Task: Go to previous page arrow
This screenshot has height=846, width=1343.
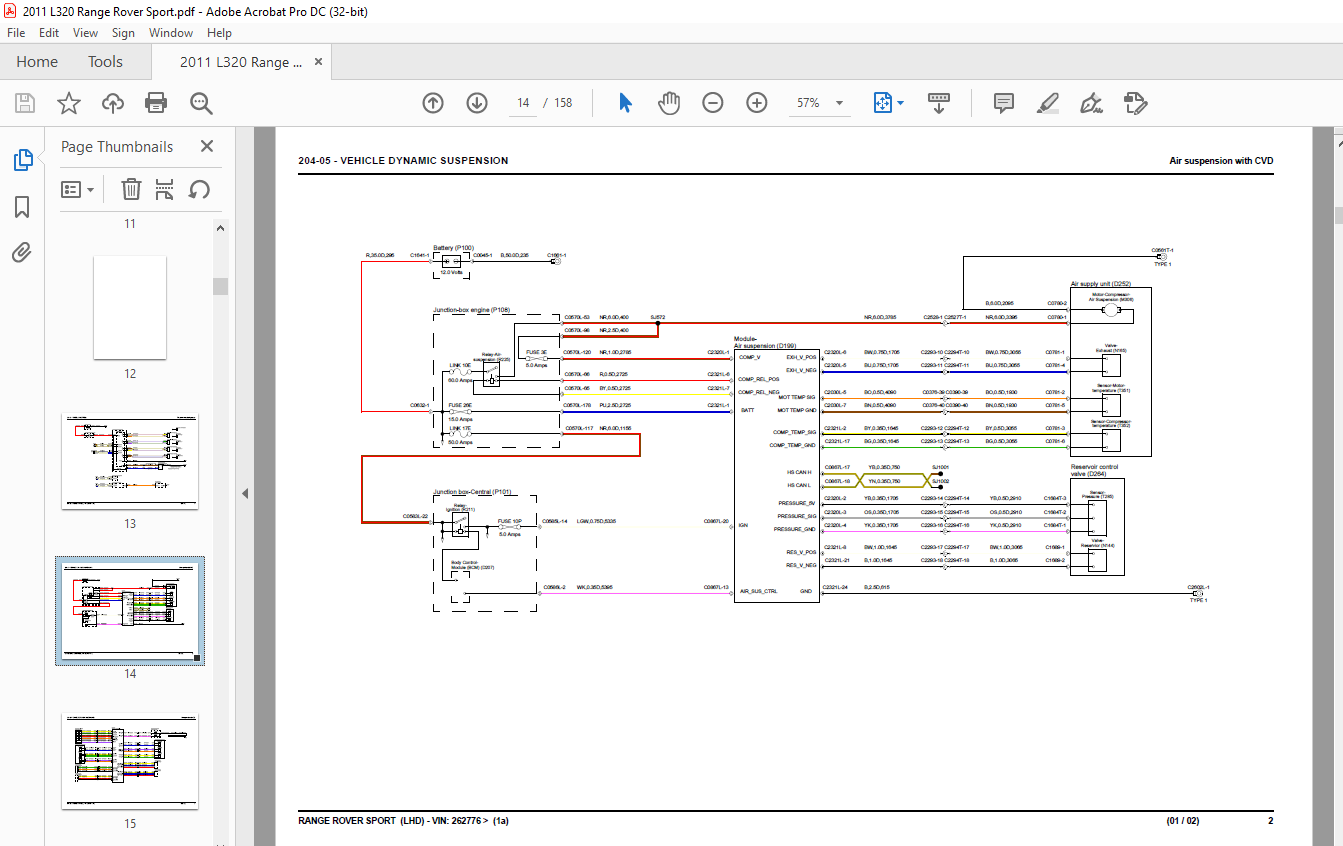Action: point(432,102)
